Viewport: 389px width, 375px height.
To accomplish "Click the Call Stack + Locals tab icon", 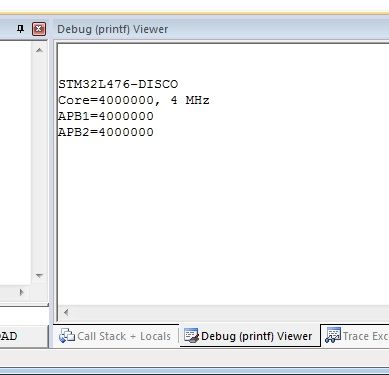I will [67, 336].
